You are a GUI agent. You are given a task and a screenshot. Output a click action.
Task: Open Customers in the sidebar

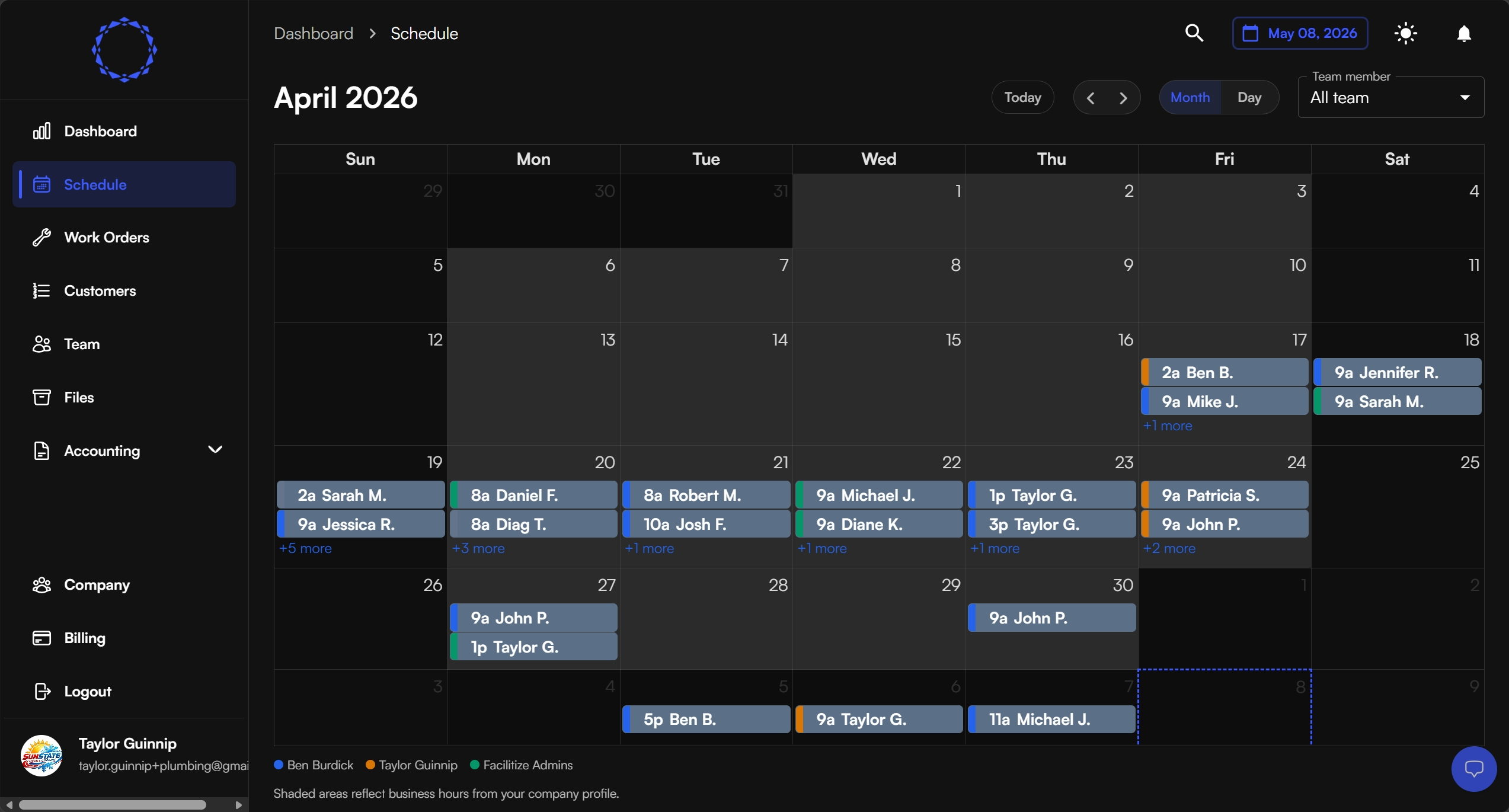124,290
